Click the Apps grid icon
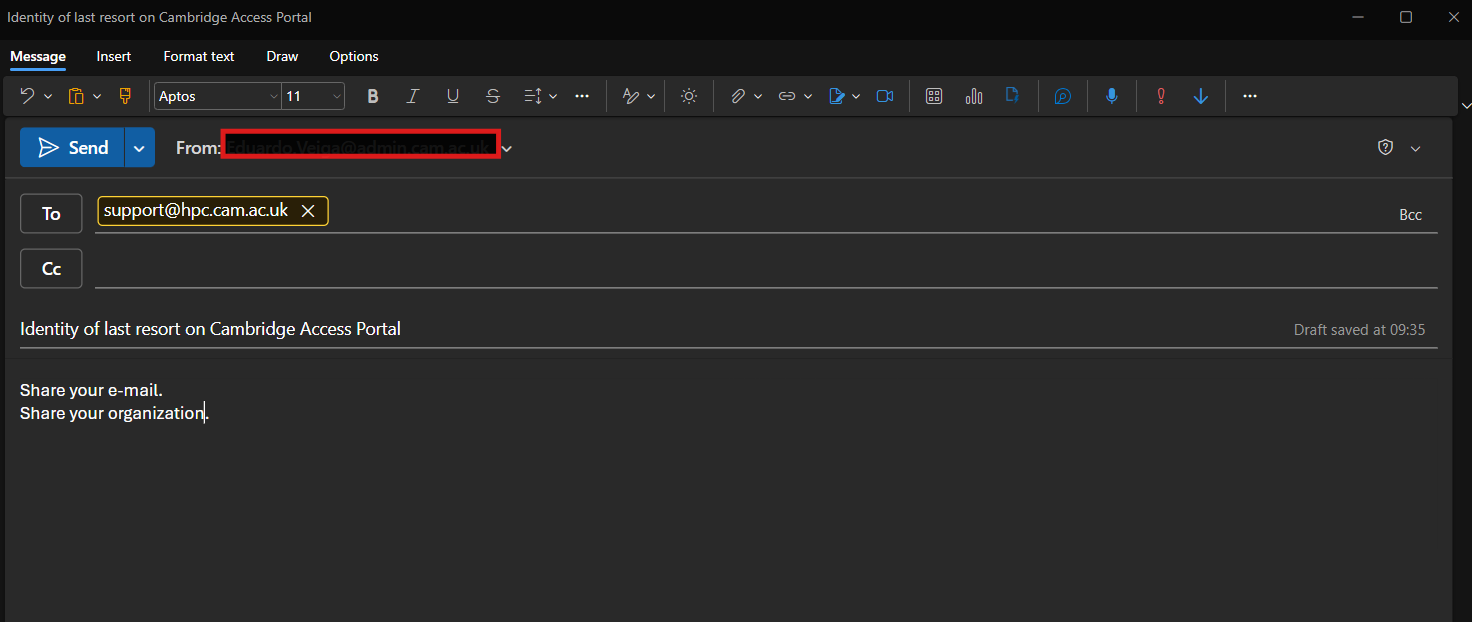Screen dimensions: 1472x622 coord(934,96)
